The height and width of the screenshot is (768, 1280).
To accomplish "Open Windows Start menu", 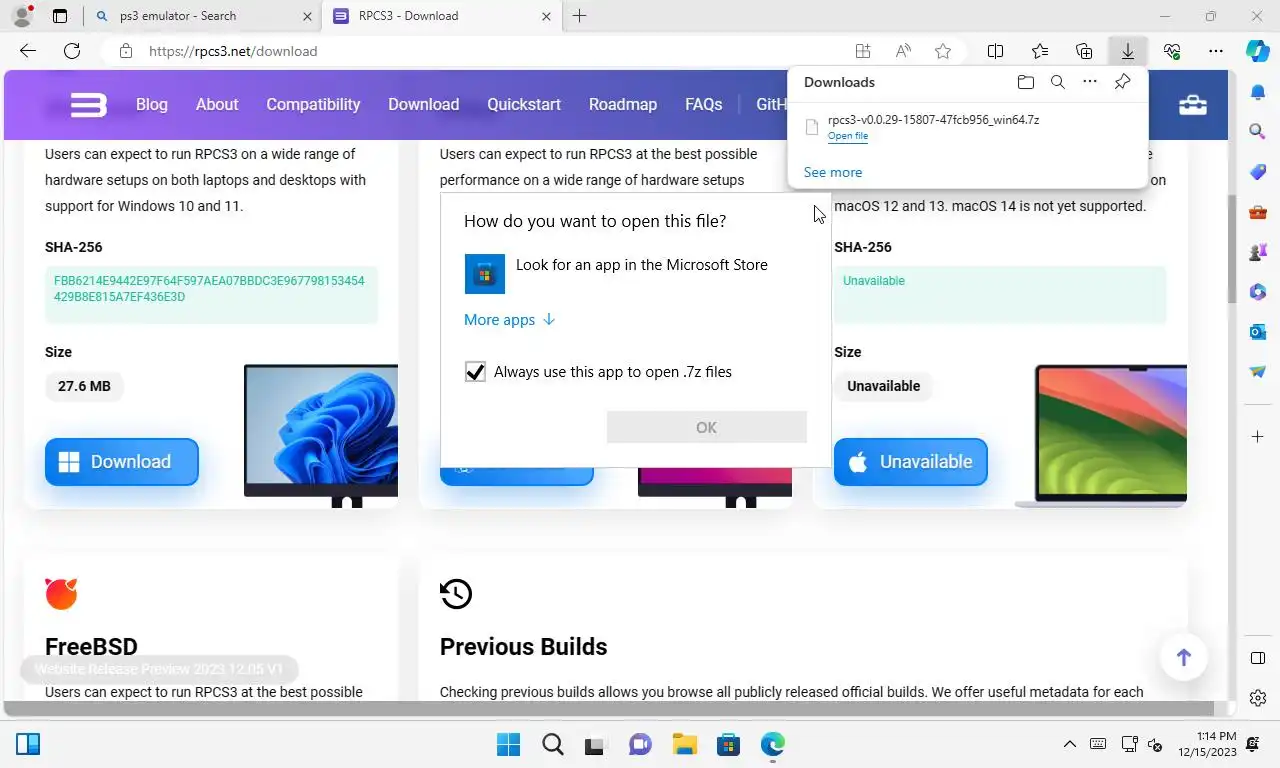I will click(508, 744).
